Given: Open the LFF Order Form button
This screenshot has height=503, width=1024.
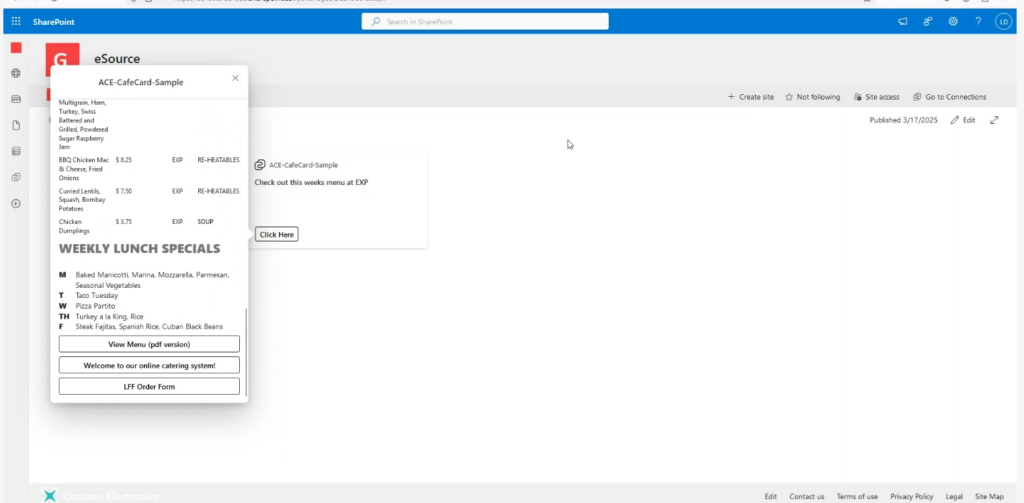Looking at the screenshot, I should tap(149, 386).
